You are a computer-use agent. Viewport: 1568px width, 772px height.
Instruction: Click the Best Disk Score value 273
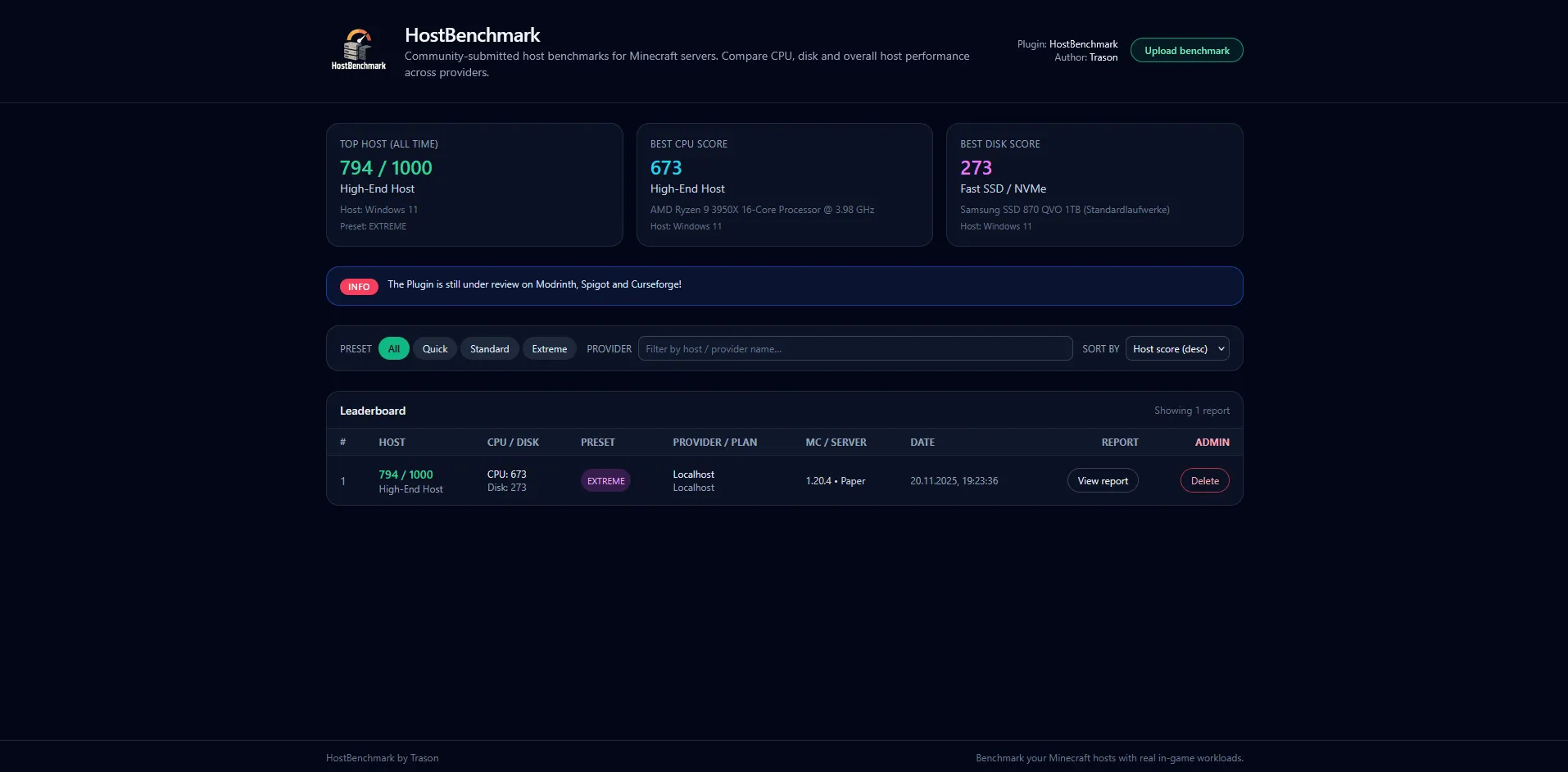click(x=976, y=168)
